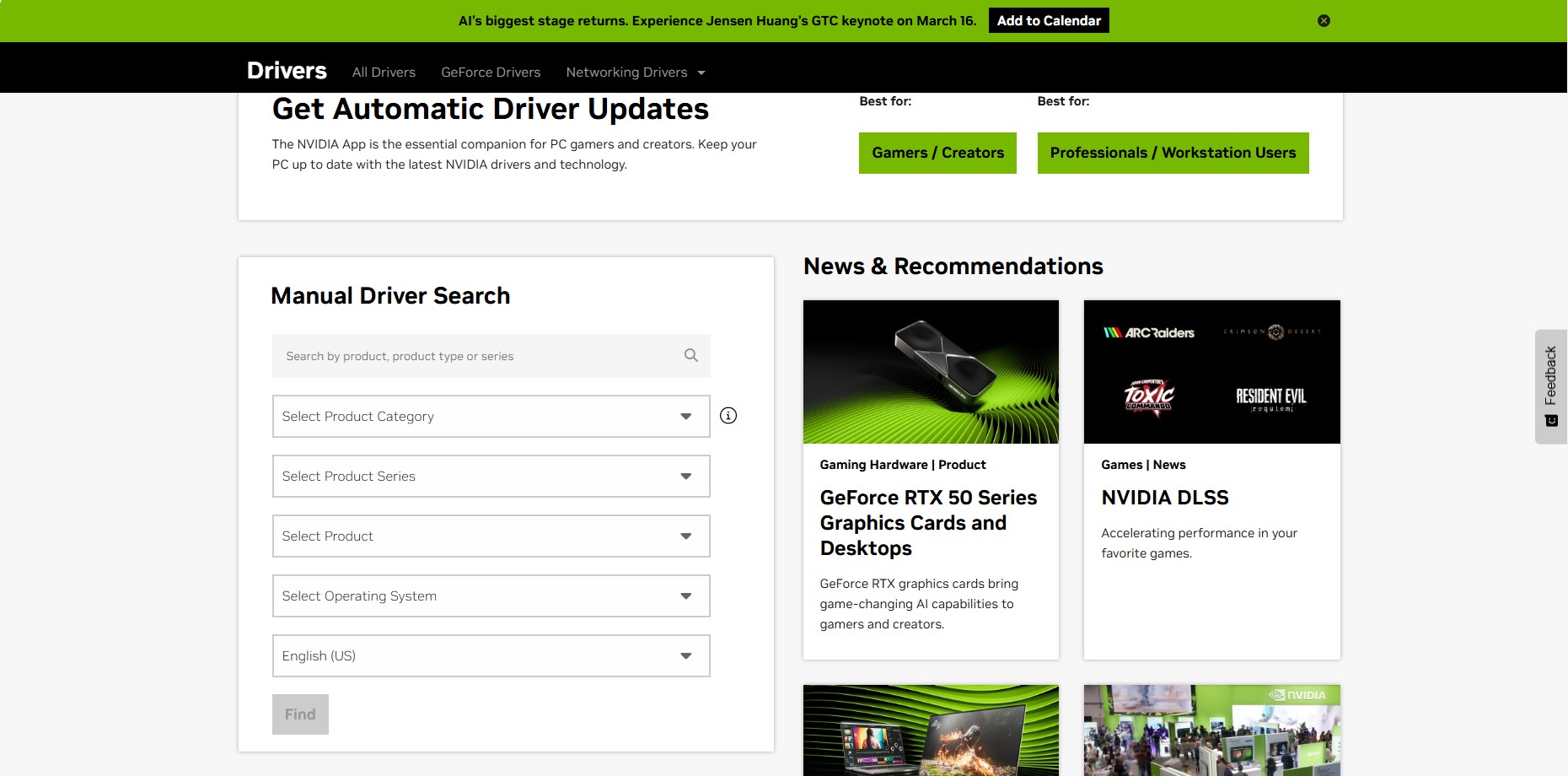Viewport: 1568px width, 776px height.
Task: Open the Select Product Series dropdown
Action: (x=491, y=476)
